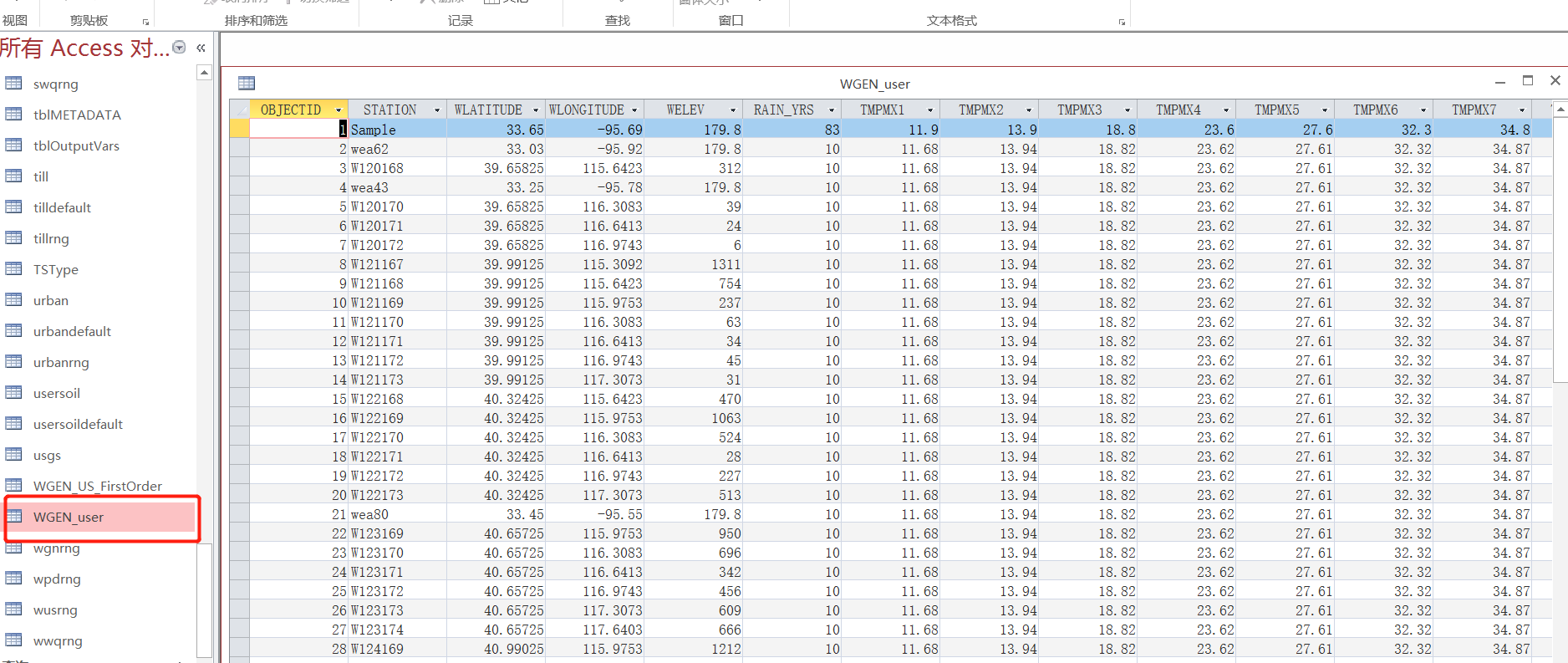Image resolution: width=1568 pixels, height=663 pixels.
Task: Click the wusrng table icon
Action: pyautogui.click(x=13, y=609)
